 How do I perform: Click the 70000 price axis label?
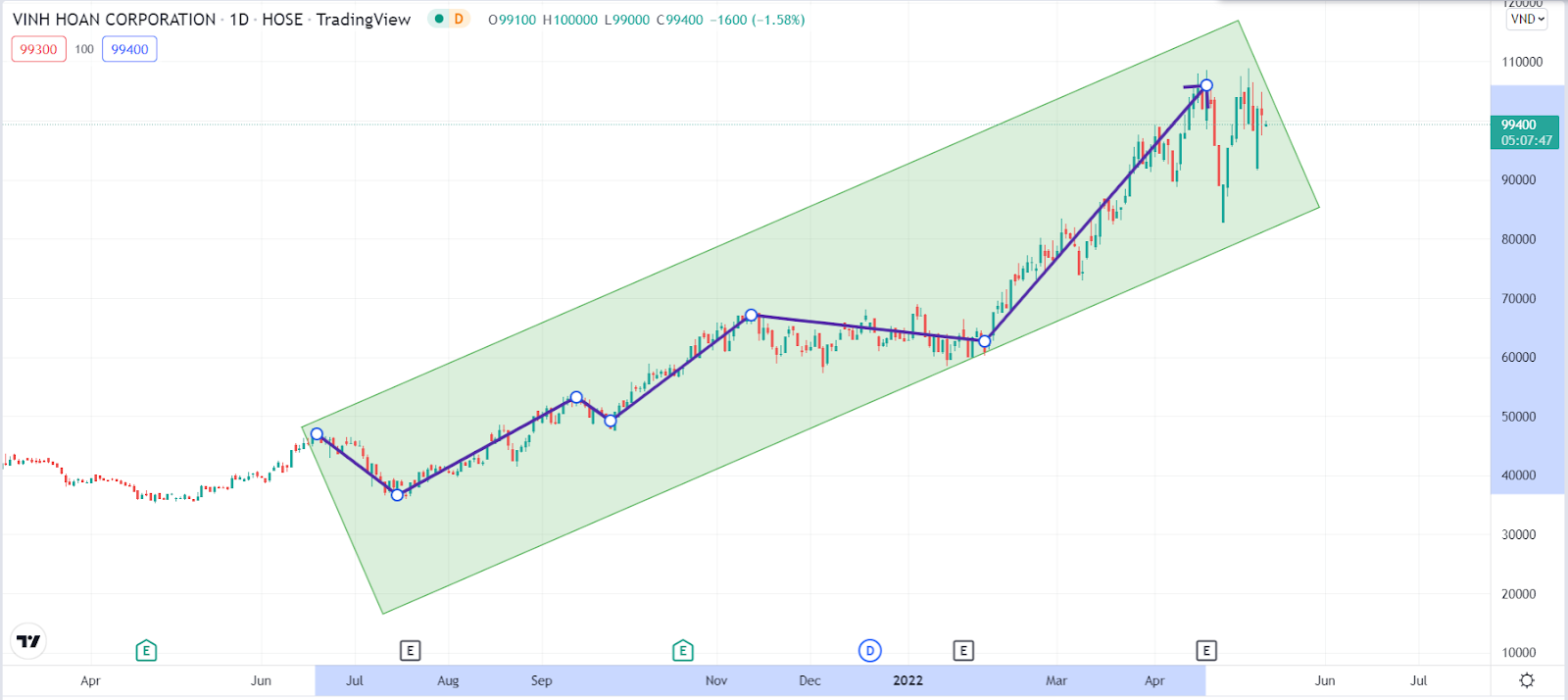(1518, 299)
